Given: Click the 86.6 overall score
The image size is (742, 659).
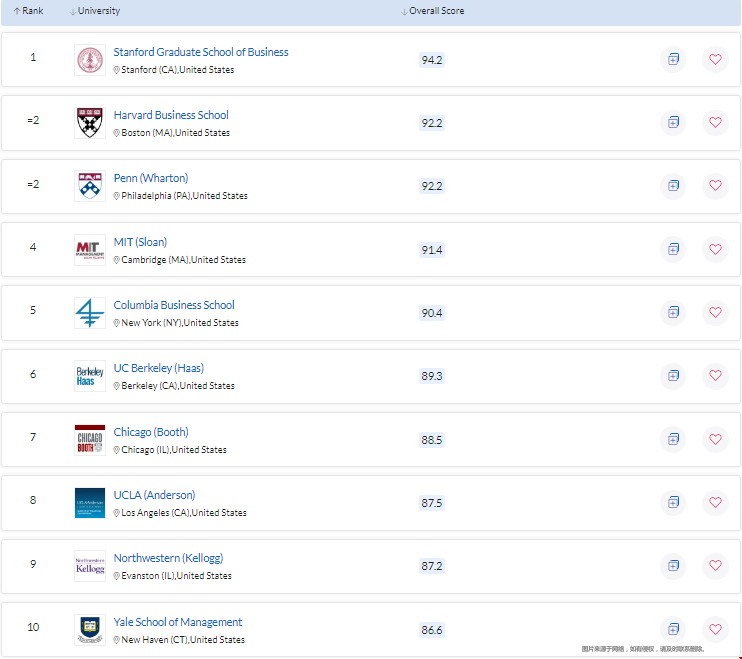Looking at the screenshot, I should pos(432,630).
